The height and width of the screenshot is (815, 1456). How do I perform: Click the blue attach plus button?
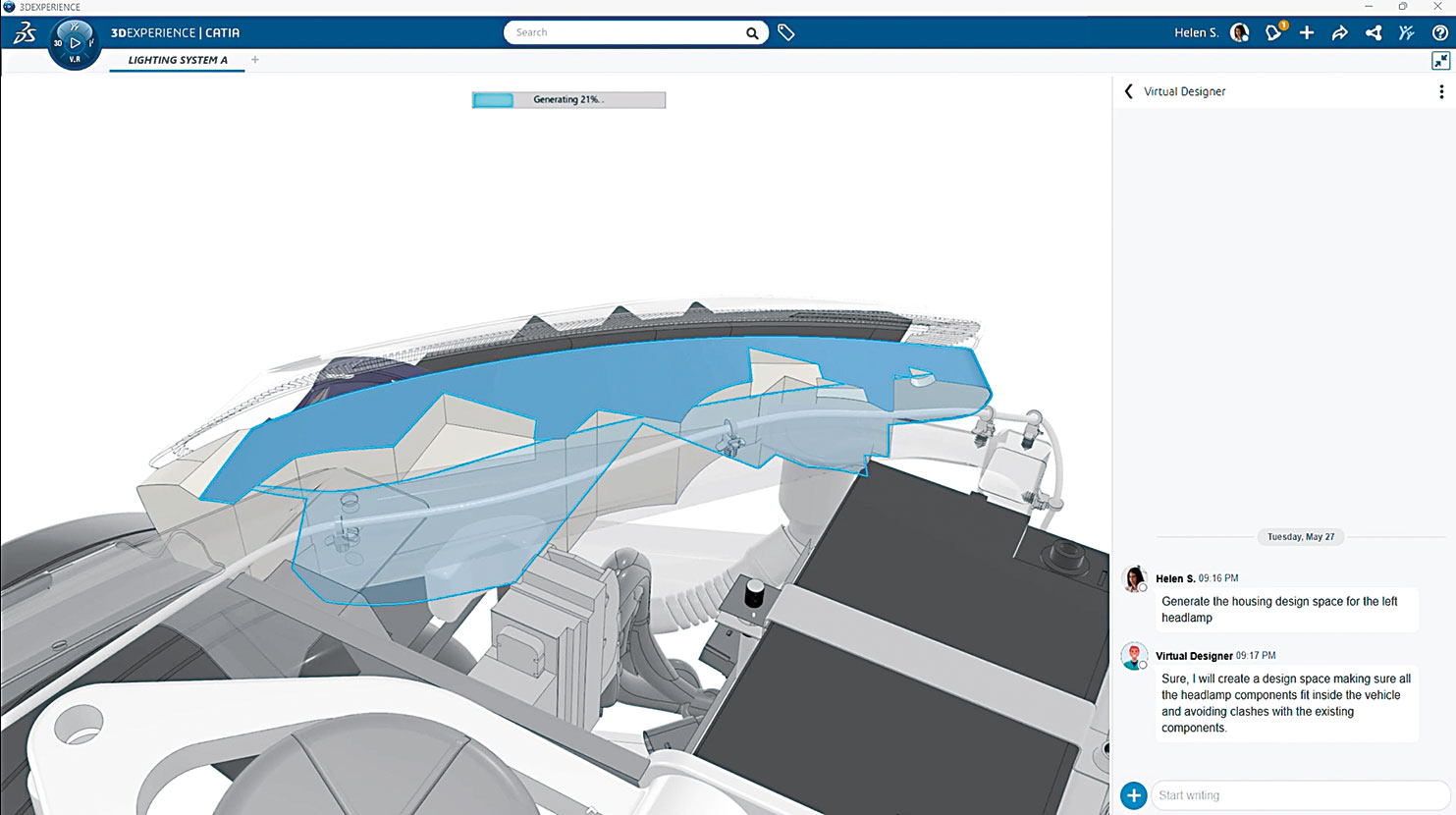click(1134, 795)
